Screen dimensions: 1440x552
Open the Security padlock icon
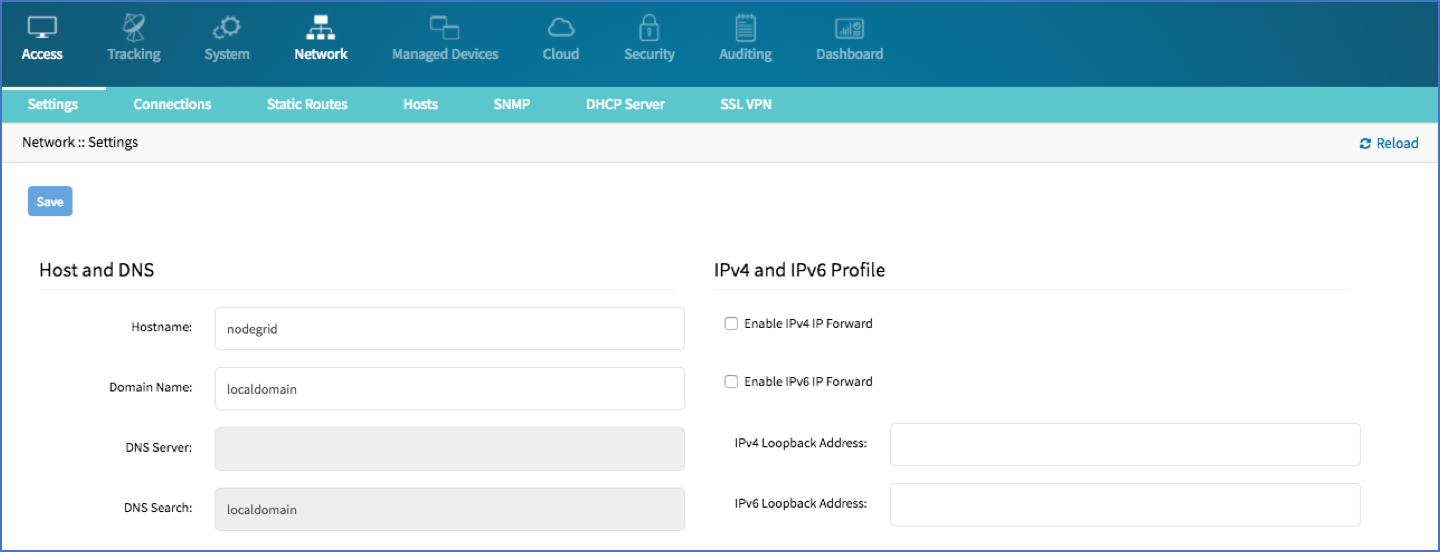[650, 27]
